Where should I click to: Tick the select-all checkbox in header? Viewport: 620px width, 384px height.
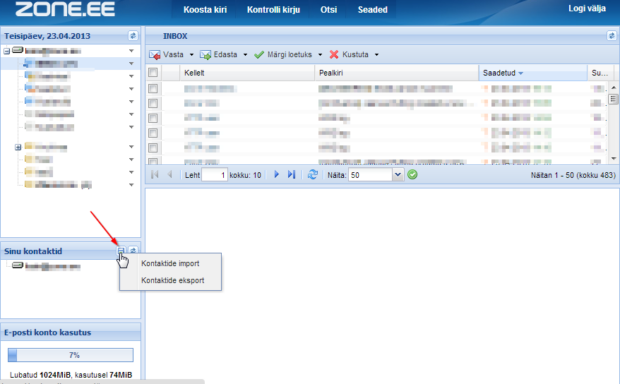click(153, 72)
